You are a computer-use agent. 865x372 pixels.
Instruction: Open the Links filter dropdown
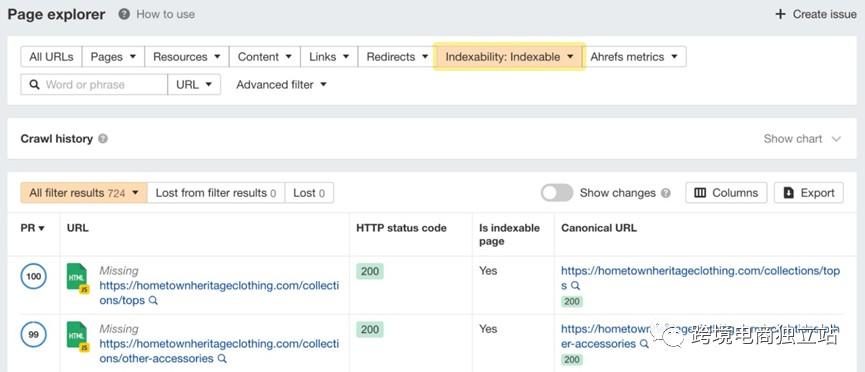(329, 57)
